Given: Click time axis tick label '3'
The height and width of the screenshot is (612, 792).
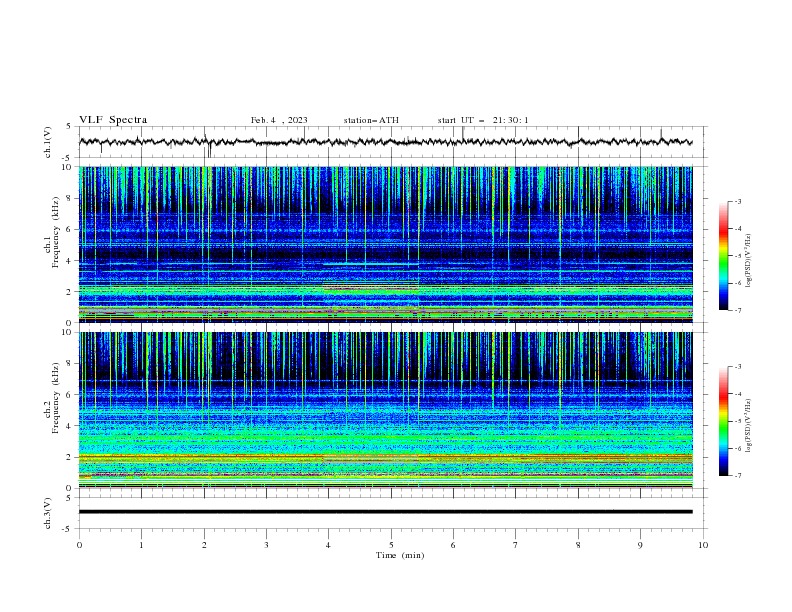Looking at the screenshot, I should [x=266, y=545].
